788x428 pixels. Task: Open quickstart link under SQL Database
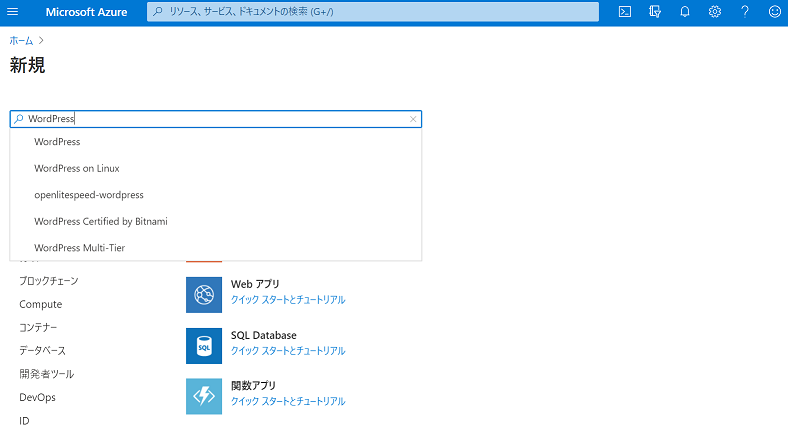[x=288, y=351]
